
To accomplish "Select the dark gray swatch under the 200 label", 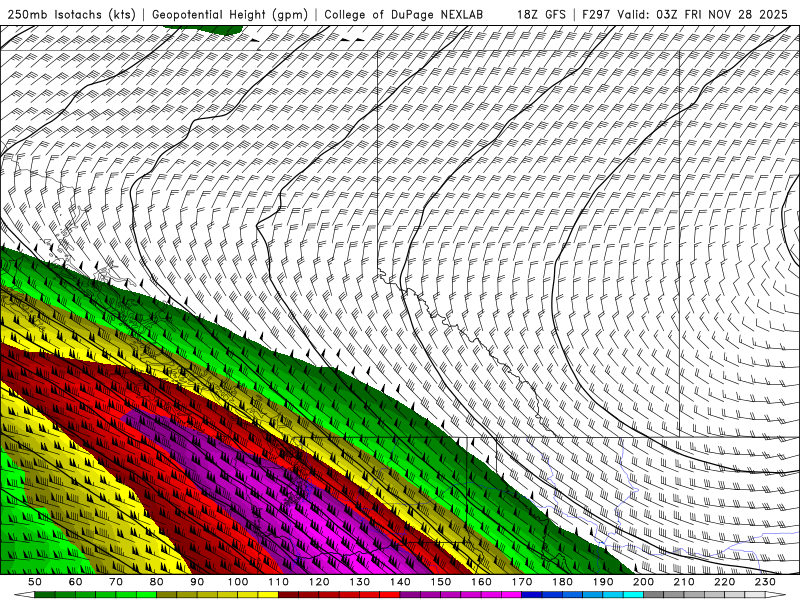I will (x=654, y=594).
